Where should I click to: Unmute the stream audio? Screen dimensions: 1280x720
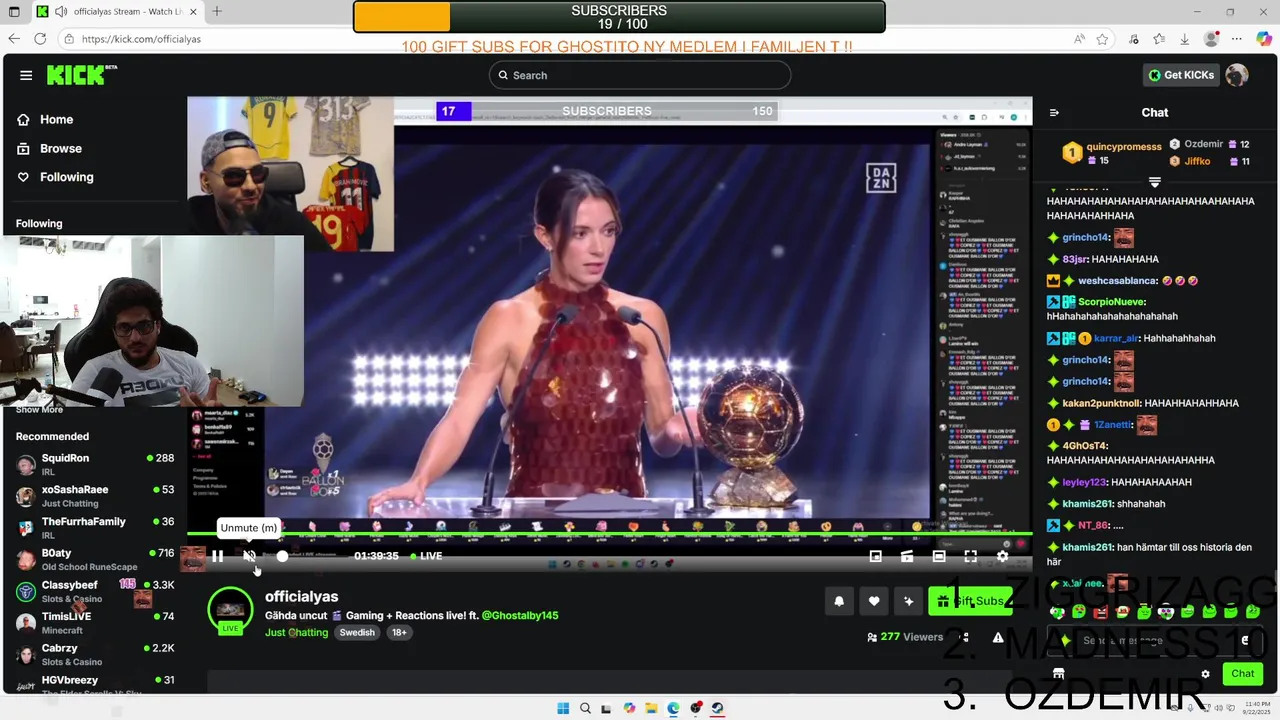250,556
